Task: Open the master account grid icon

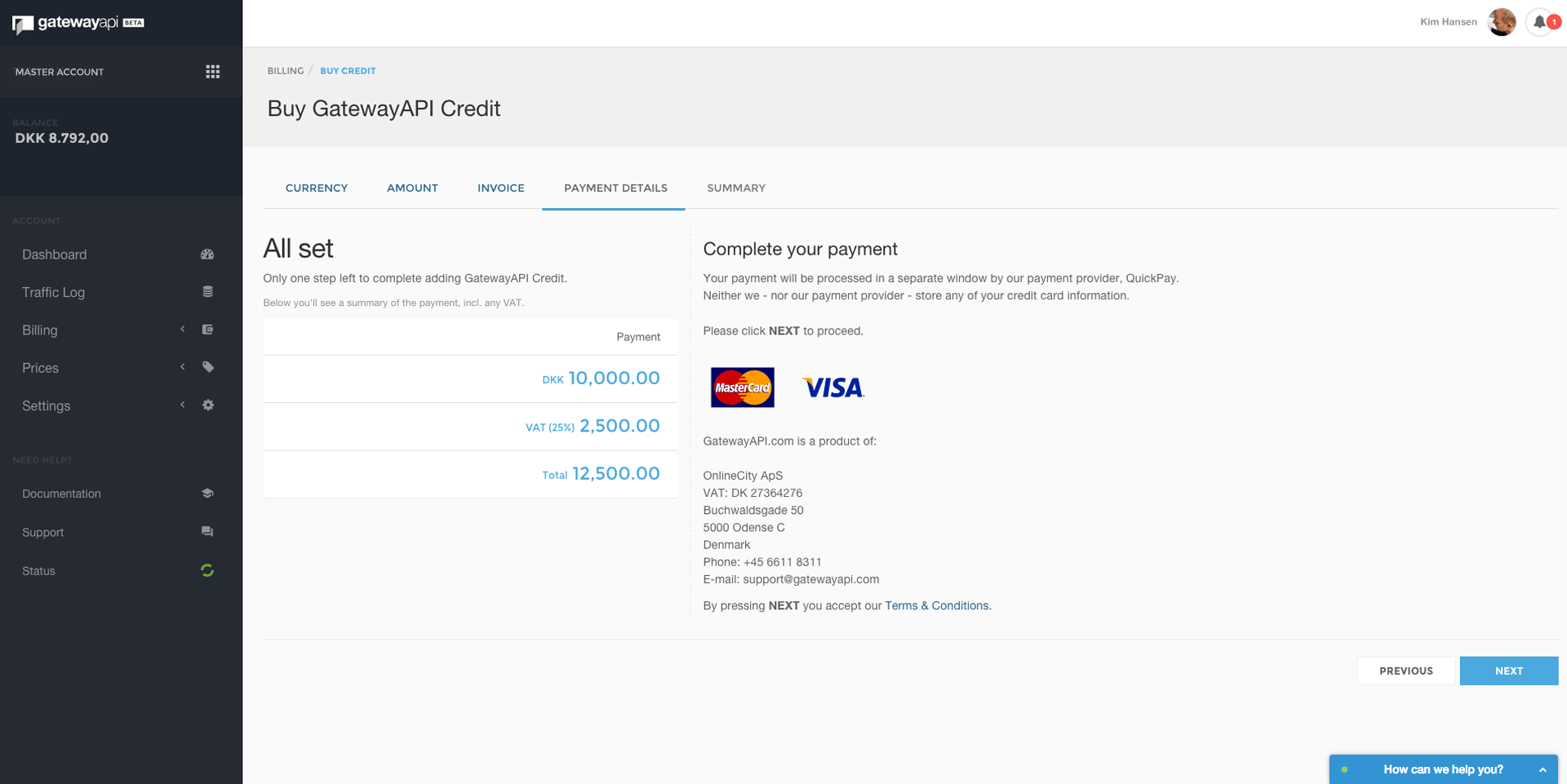Action: [213, 72]
